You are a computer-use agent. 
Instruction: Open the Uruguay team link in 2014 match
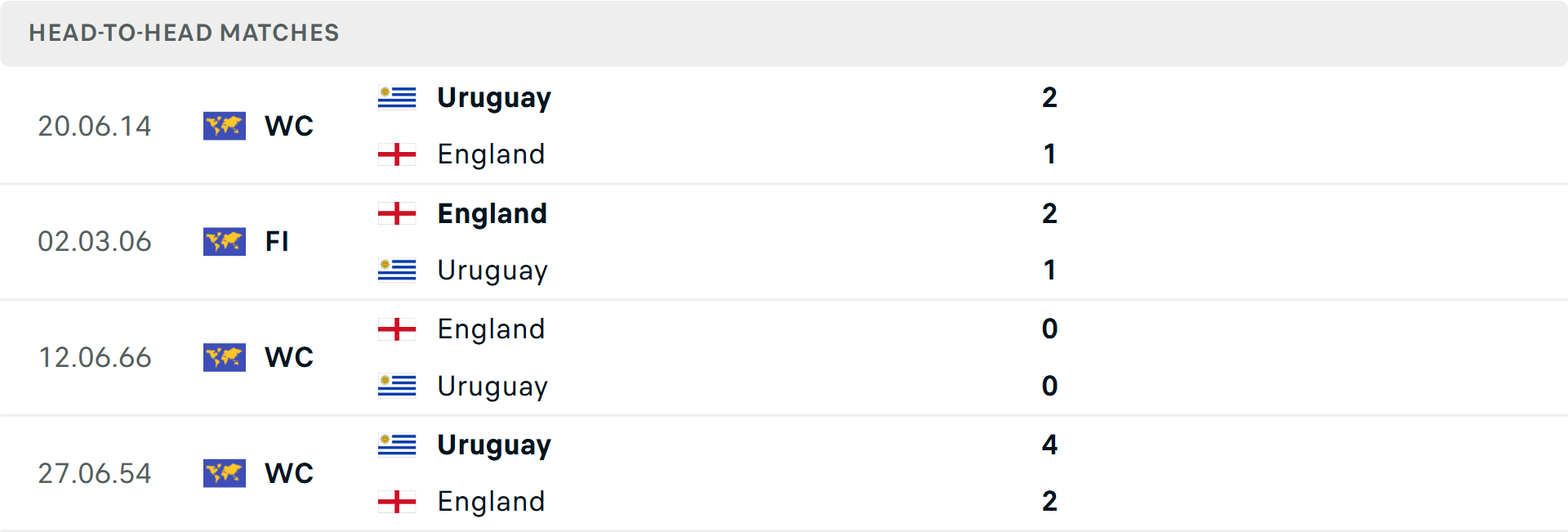(494, 98)
